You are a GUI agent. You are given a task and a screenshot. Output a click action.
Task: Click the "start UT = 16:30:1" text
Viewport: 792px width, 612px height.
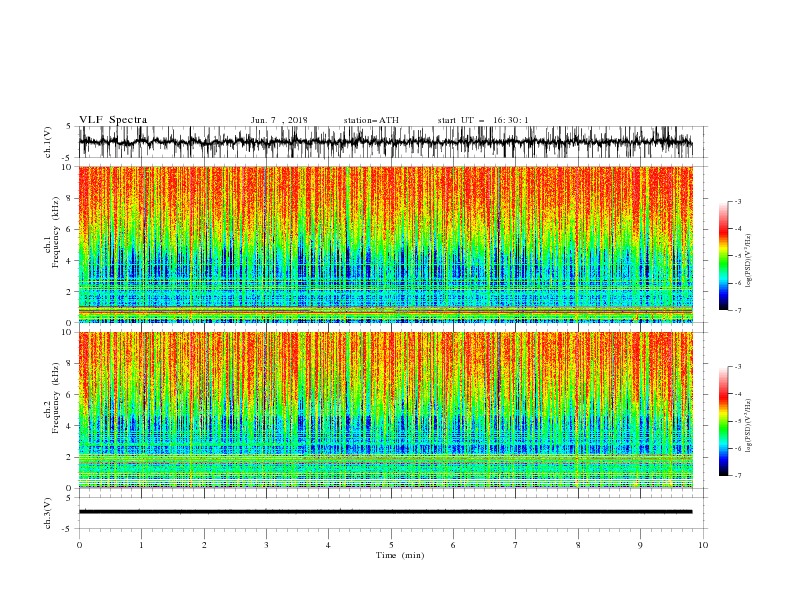click(483, 120)
